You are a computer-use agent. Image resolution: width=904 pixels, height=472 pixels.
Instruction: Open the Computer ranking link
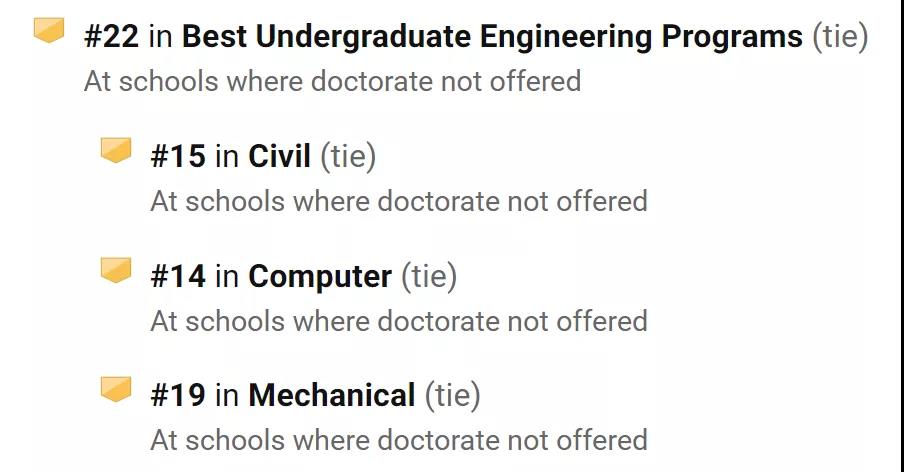(x=320, y=276)
